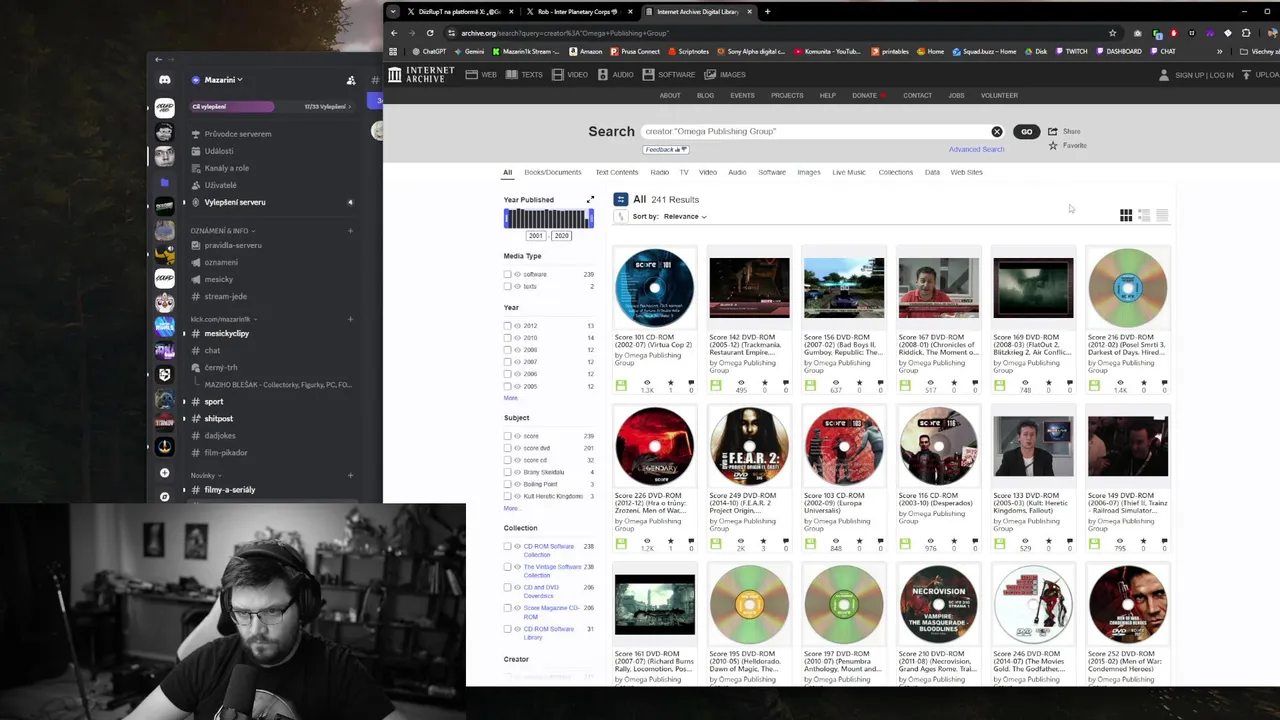Open Discord server folder icon
Viewport: 1280px width, 720px height.
[x=165, y=183]
